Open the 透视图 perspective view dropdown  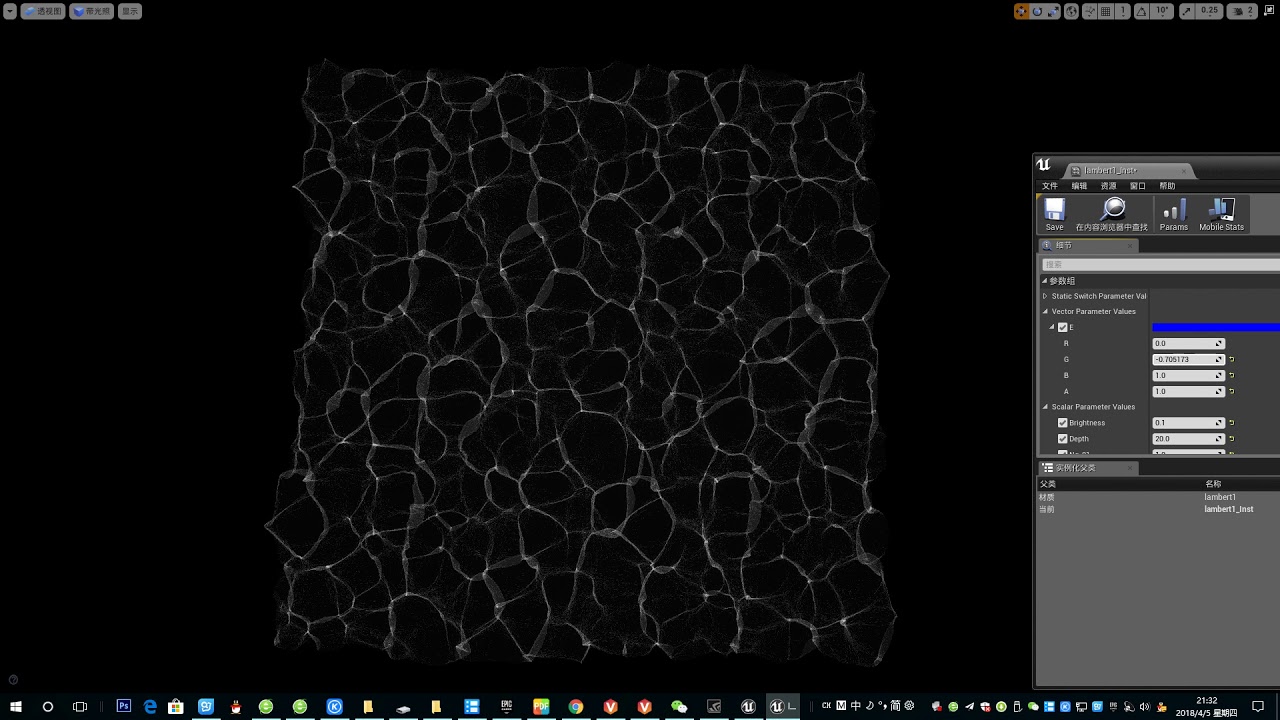[43, 11]
